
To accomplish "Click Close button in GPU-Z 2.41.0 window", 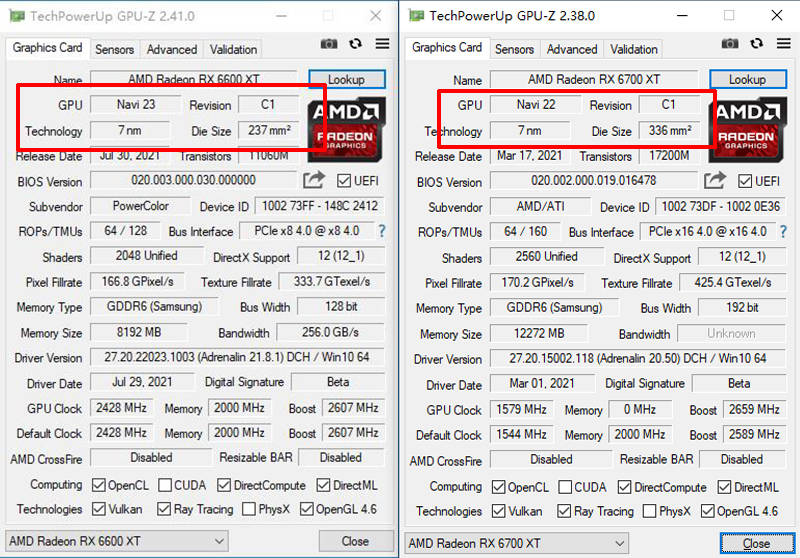I will (x=356, y=541).
